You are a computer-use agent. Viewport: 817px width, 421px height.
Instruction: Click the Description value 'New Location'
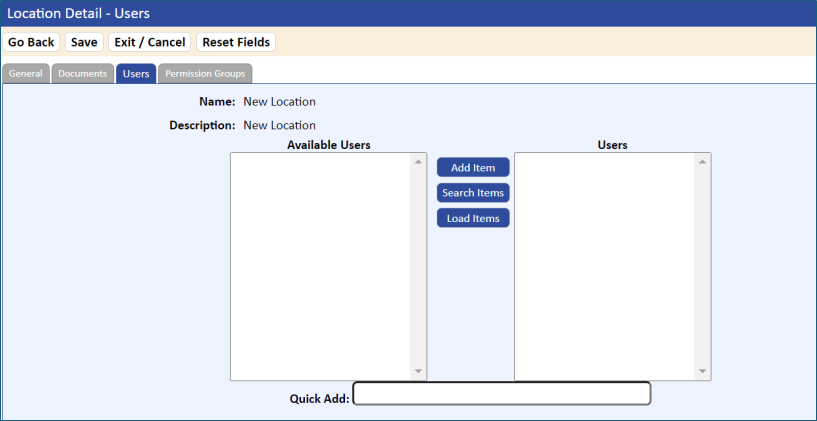coord(279,126)
